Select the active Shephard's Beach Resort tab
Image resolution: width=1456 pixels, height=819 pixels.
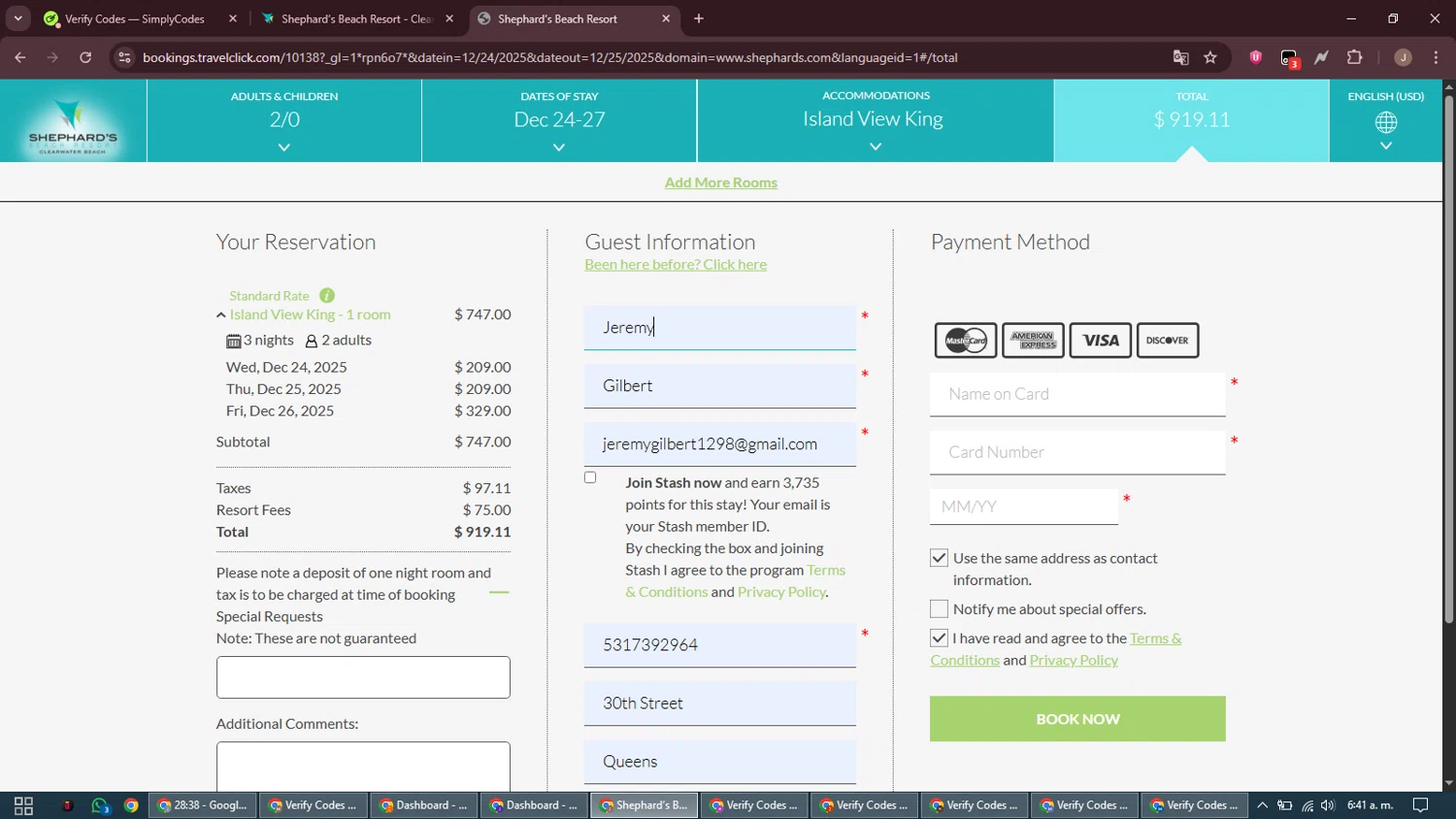(573, 18)
